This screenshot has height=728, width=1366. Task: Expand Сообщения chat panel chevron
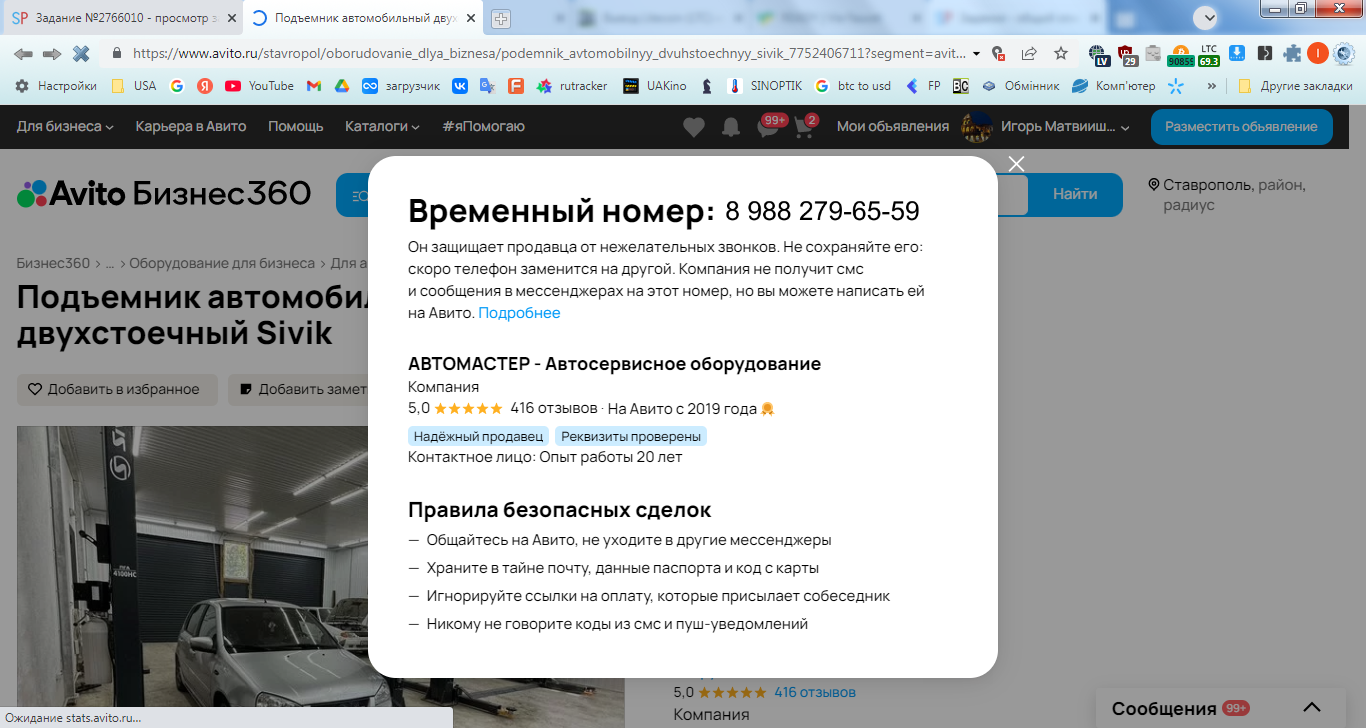click(x=1312, y=708)
